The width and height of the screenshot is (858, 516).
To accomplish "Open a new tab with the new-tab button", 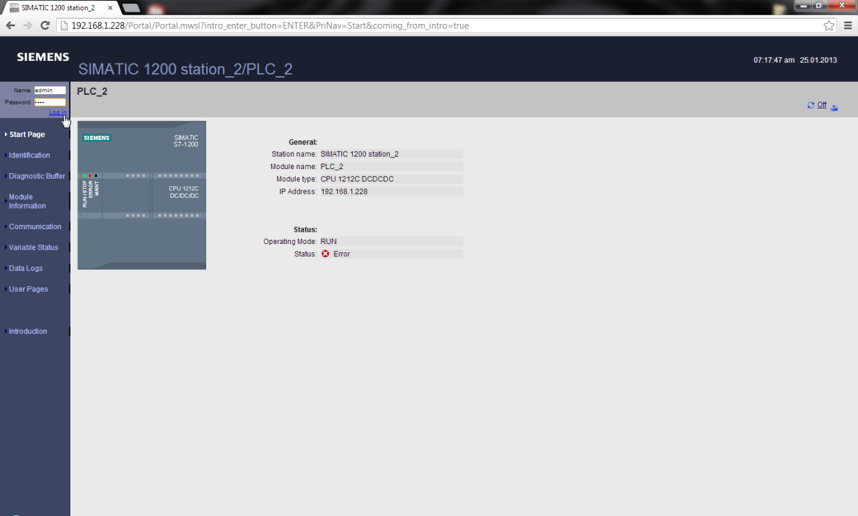I will coord(130,8).
